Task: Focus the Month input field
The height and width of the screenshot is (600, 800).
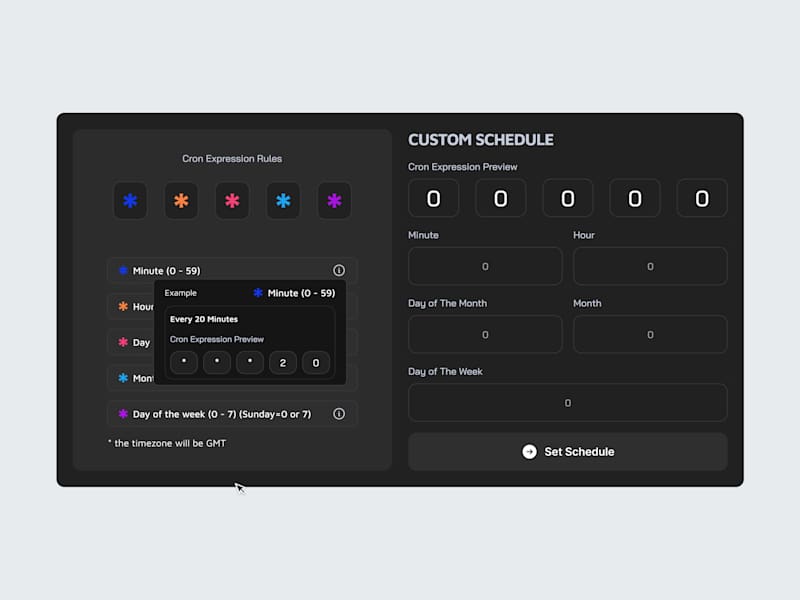Action: 650,334
